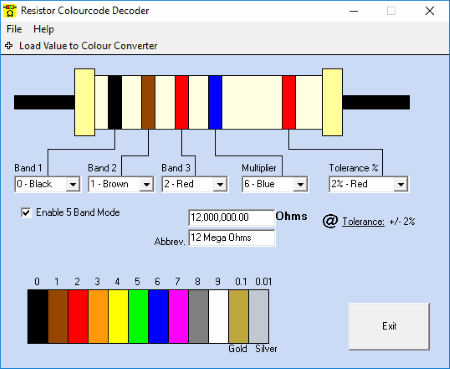
Task: Click the resistor app icon in title bar
Action: tap(10, 11)
